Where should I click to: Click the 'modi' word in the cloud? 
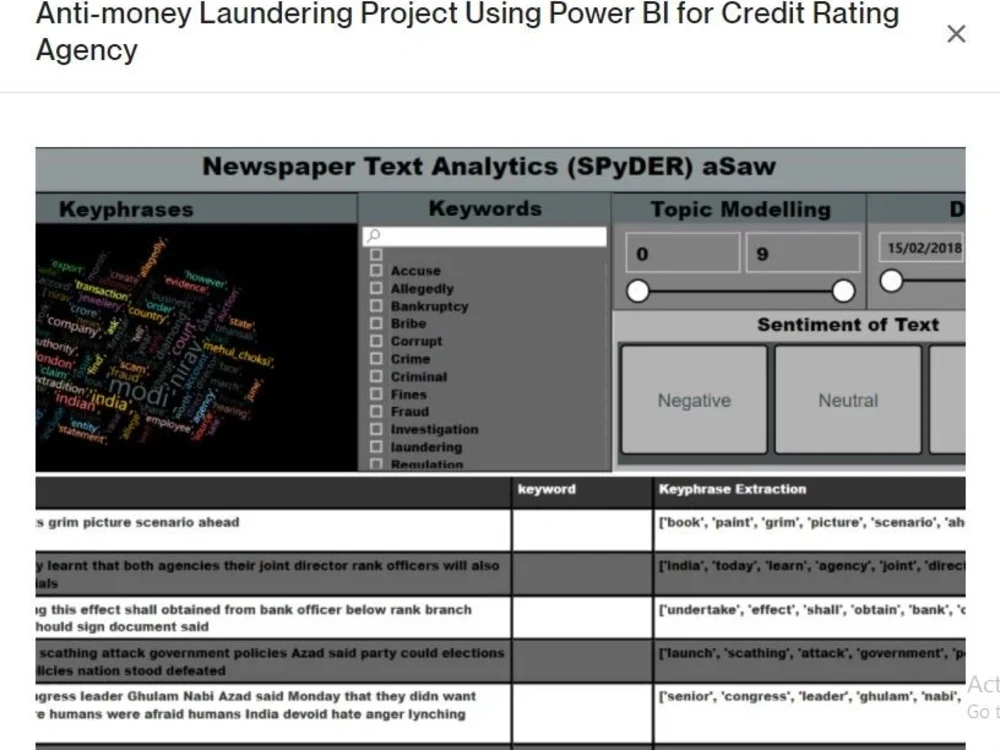coord(139,390)
